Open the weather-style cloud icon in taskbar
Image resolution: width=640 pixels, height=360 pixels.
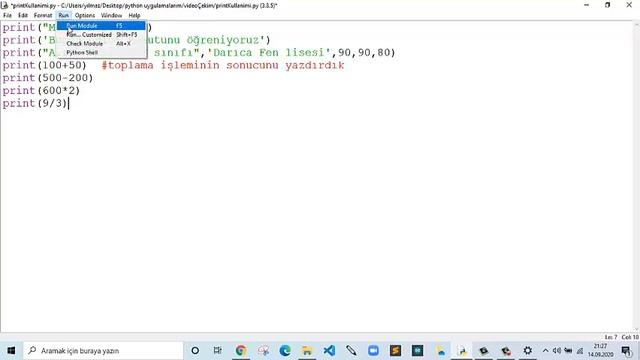pyautogui.click(x=440, y=351)
